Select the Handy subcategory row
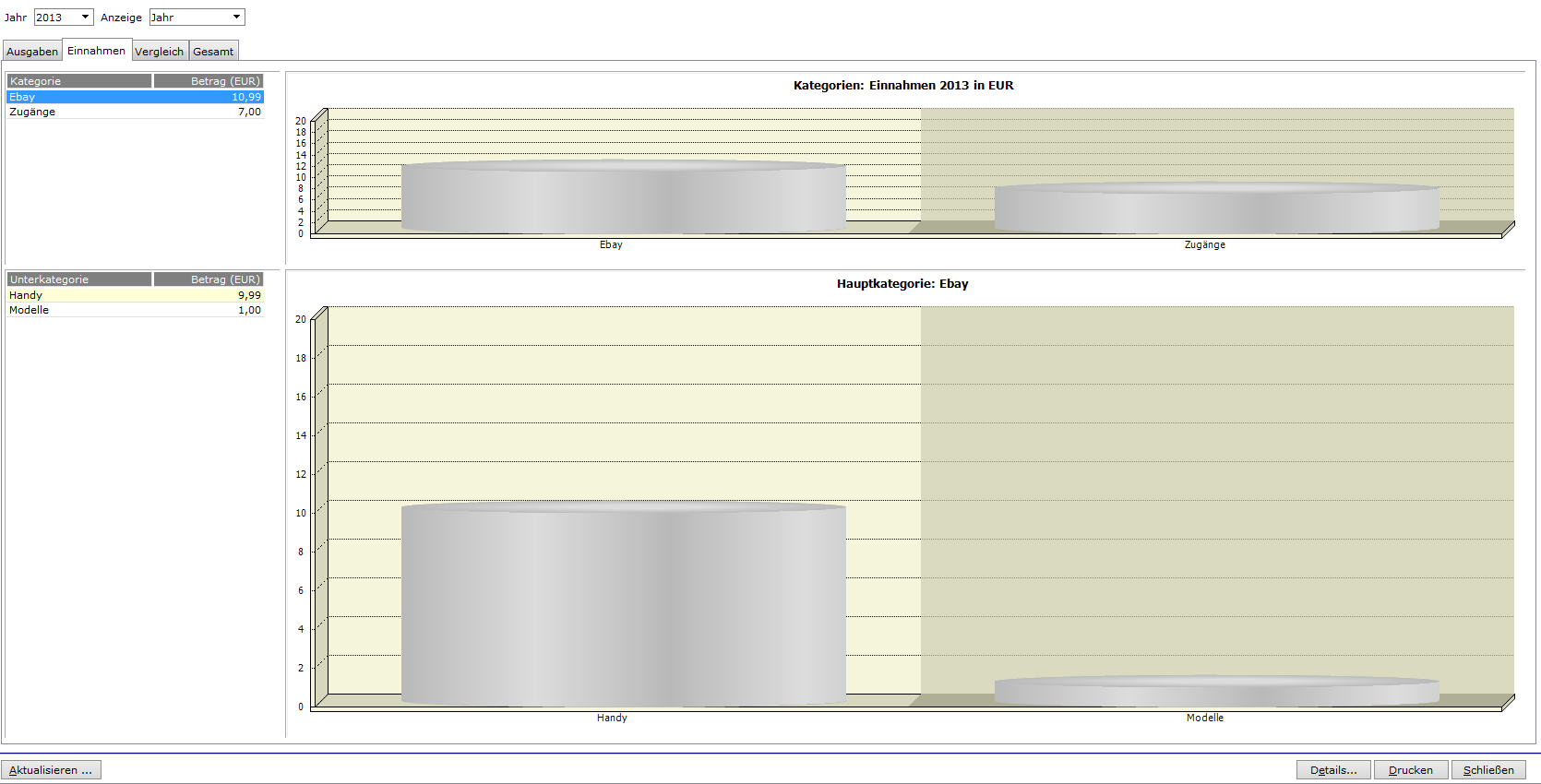Screen dimensions: 1541x784 tap(136, 295)
